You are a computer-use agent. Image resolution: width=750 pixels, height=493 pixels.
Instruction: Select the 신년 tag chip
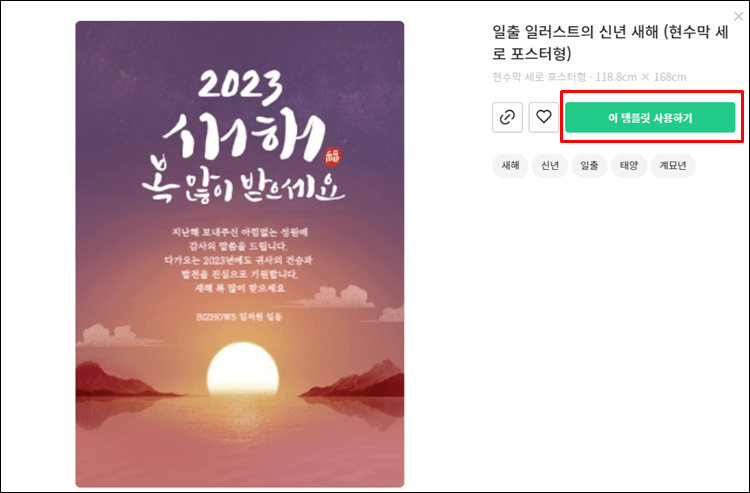point(550,166)
